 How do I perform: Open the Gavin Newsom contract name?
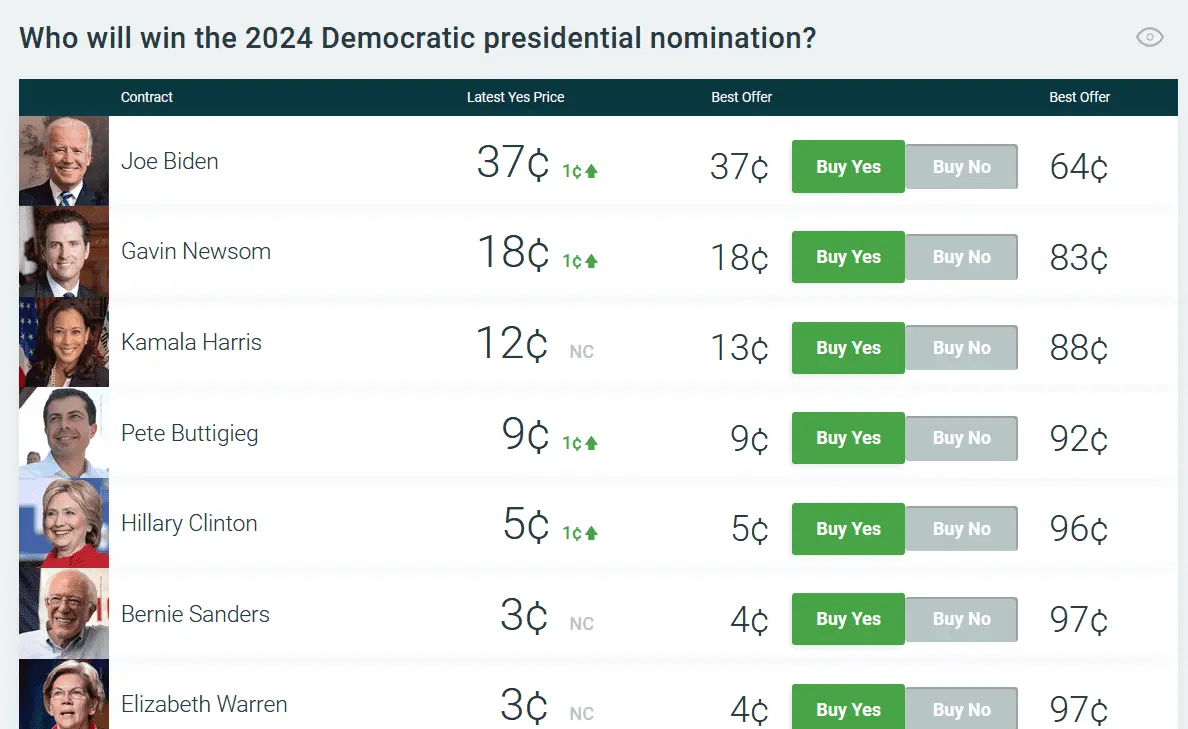(x=196, y=252)
